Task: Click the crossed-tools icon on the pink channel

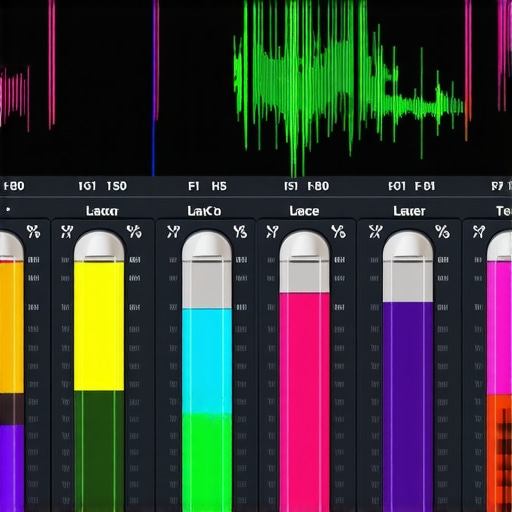Action: click(272, 232)
